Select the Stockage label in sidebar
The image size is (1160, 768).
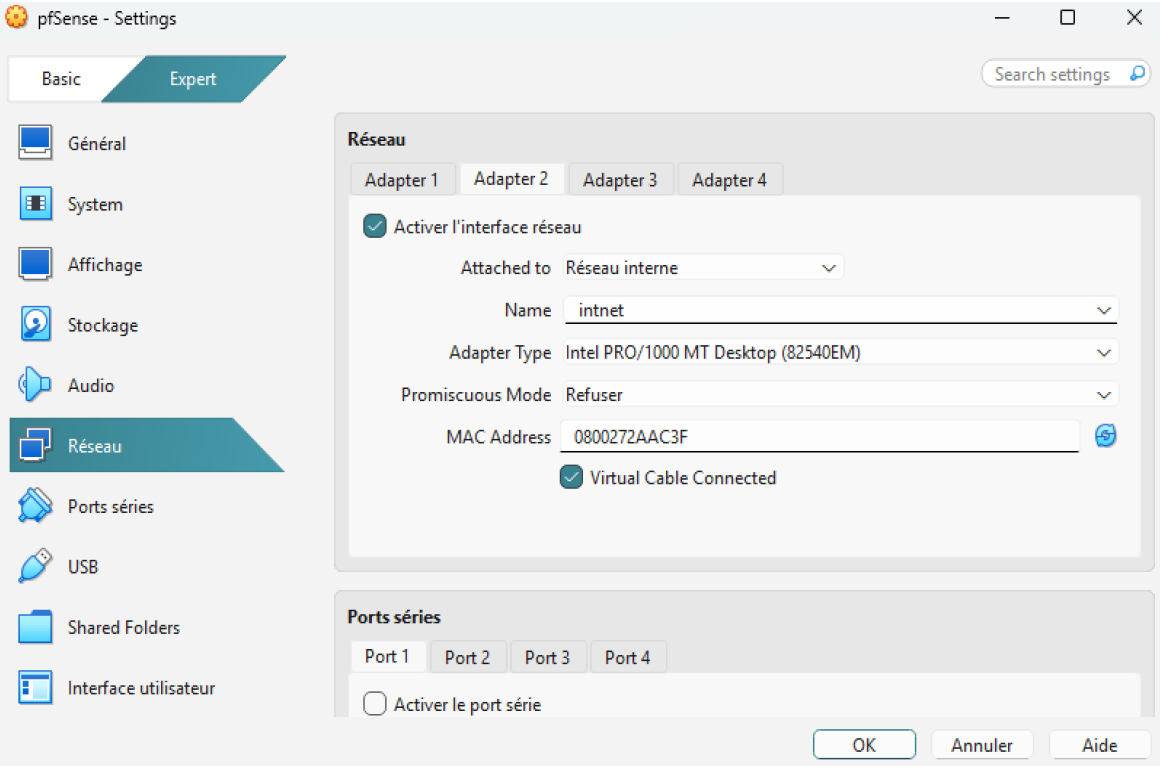click(x=103, y=325)
